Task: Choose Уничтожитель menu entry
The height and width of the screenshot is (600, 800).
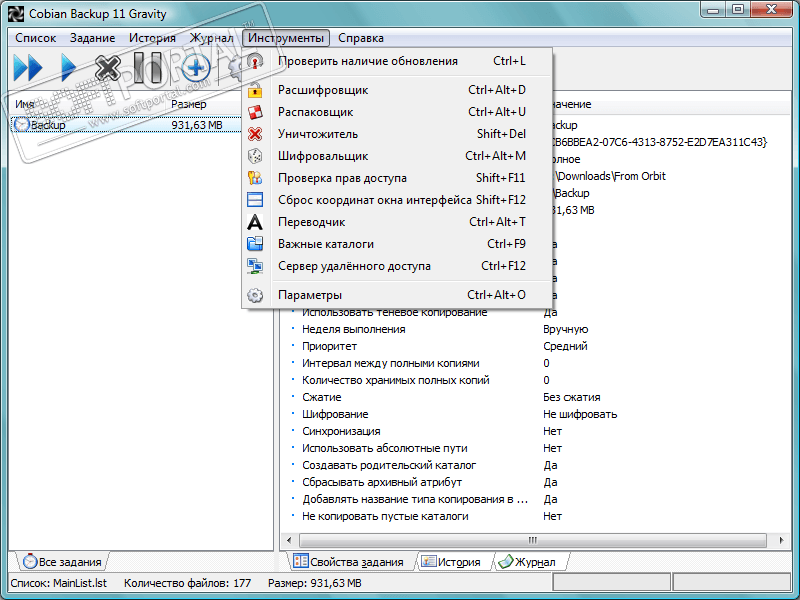Action: coord(397,134)
